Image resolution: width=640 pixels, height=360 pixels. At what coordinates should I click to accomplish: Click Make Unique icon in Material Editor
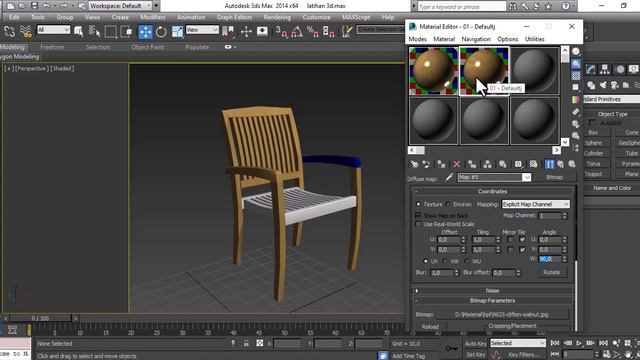487,164
